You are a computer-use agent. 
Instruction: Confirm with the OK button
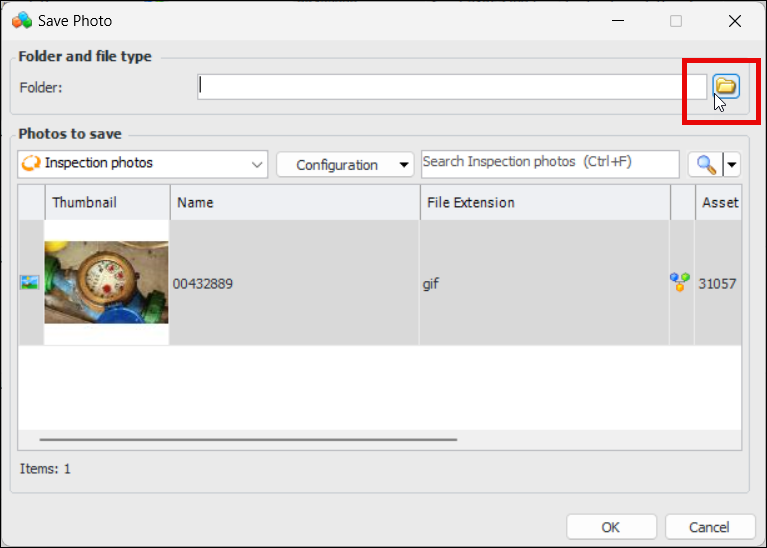pos(611,527)
